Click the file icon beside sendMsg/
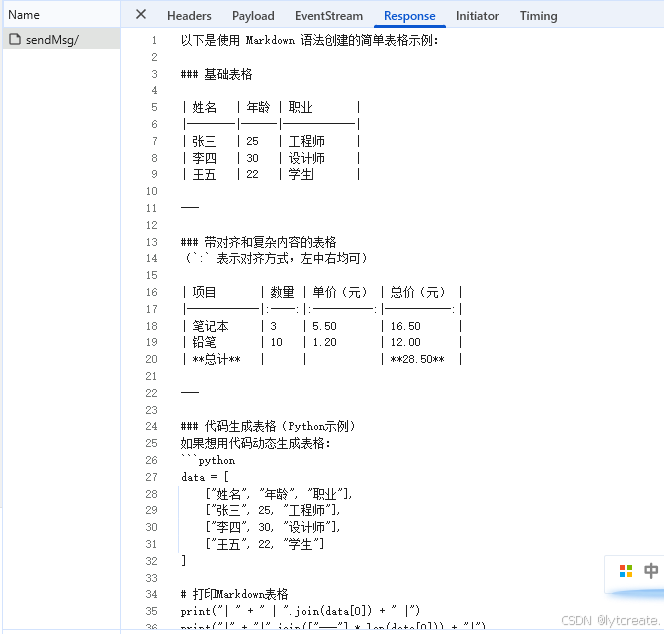 pos(15,39)
